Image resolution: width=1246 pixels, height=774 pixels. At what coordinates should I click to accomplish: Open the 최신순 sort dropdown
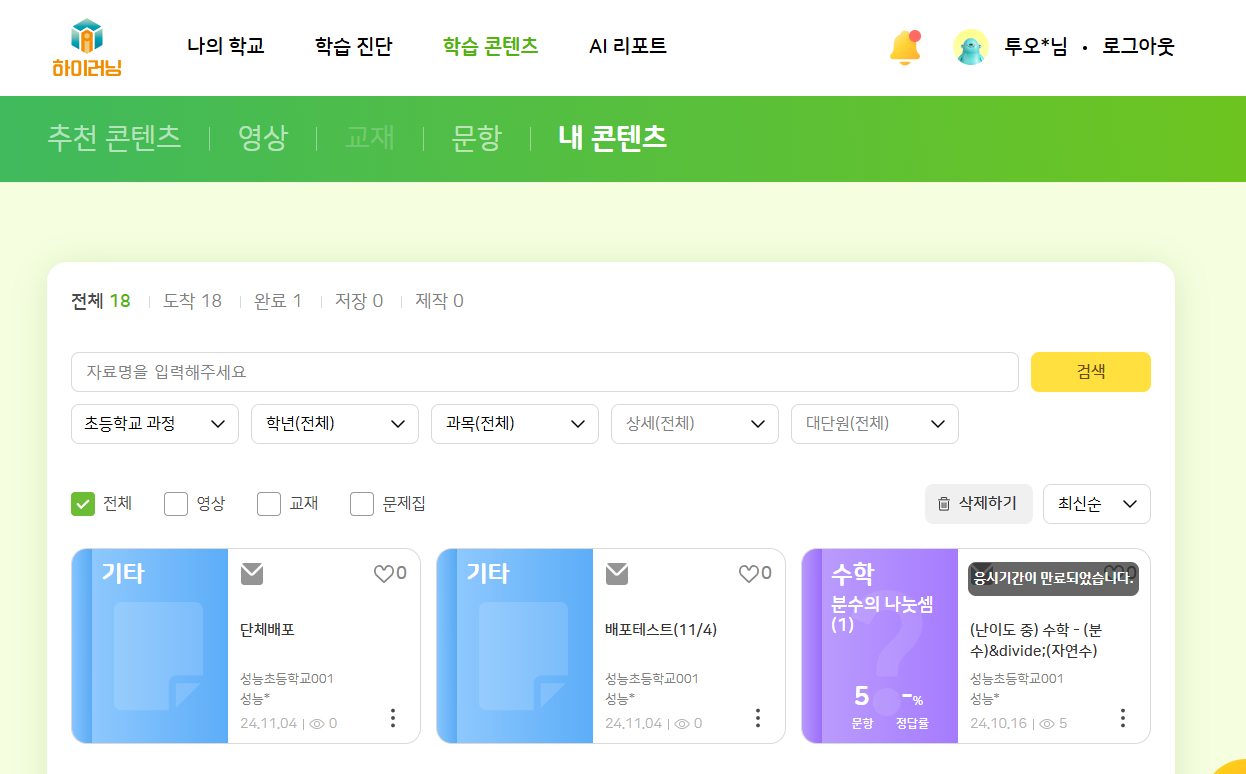1096,504
